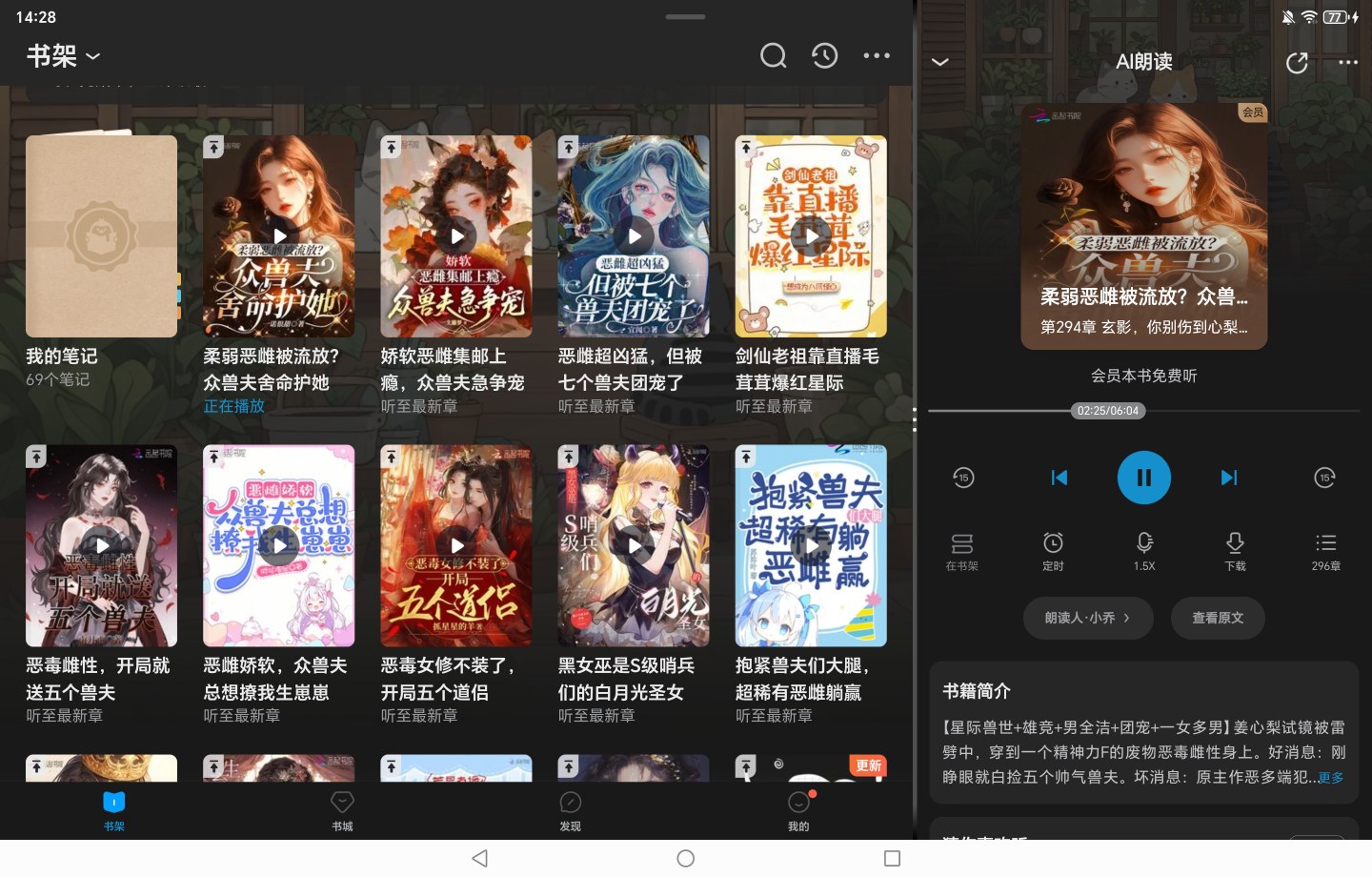1372x877 pixels.
Task: Change the 1.5X playback speed
Action: (1144, 552)
